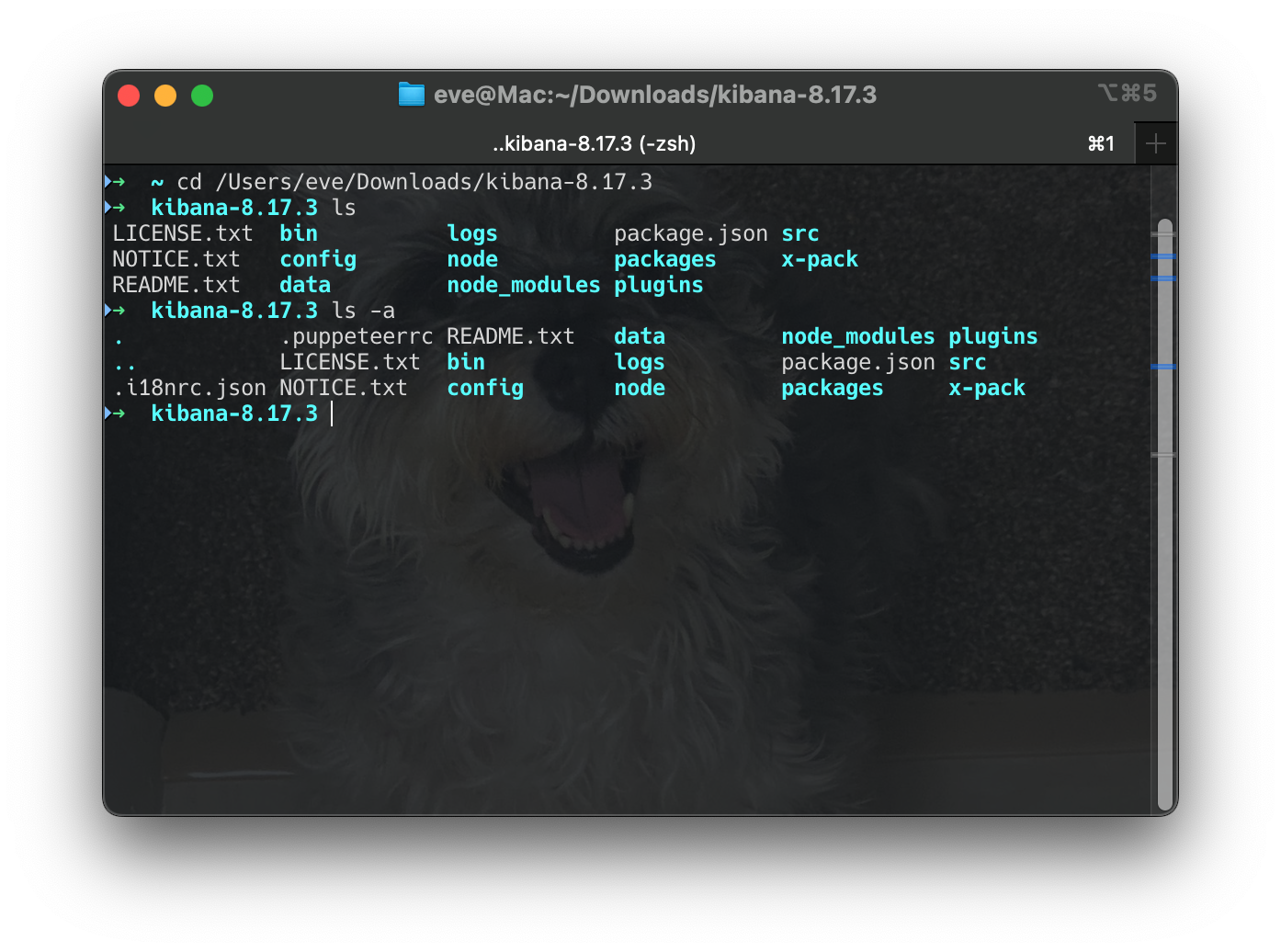Click the window title eve@Mac path text
The width and height of the screenshot is (1281, 952).
click(654, 94)
